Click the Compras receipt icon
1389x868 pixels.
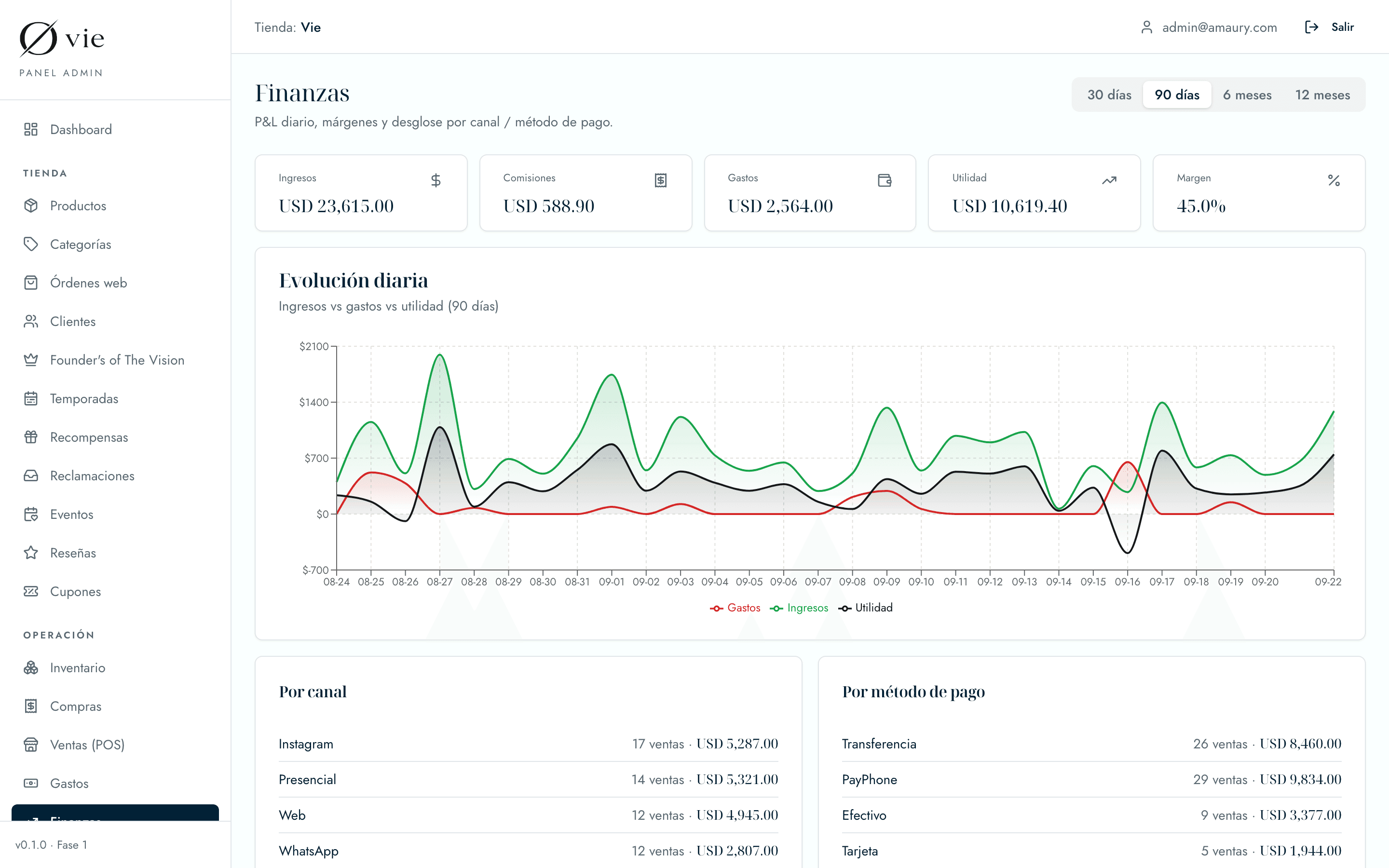tap(31, 706)
